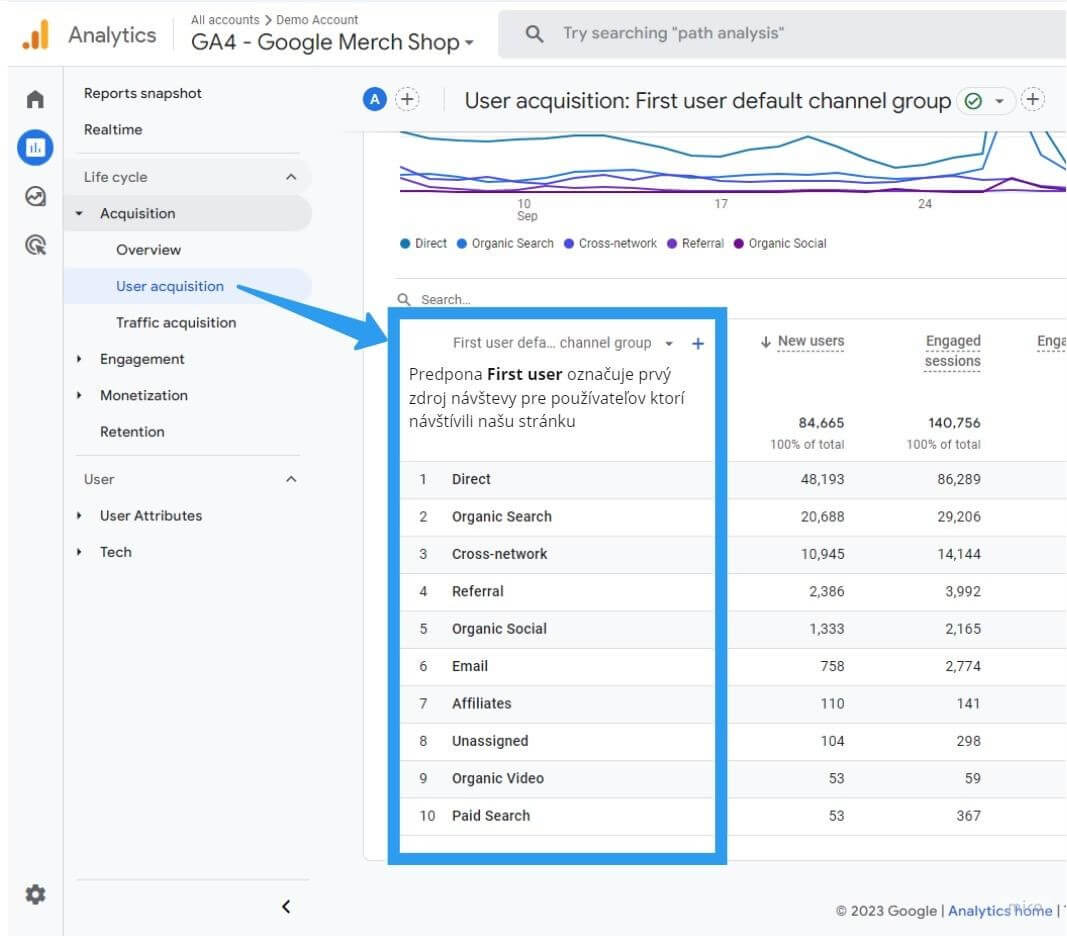The height and width of the screenshot is (936, 1067).
Task: Click Demo Account breadcrumb
Action: pyautogui.click(x=317, y=20)
